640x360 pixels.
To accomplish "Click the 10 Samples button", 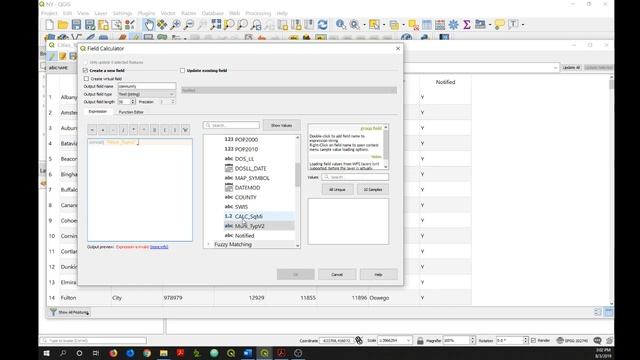I will click(x=373, y=189).
